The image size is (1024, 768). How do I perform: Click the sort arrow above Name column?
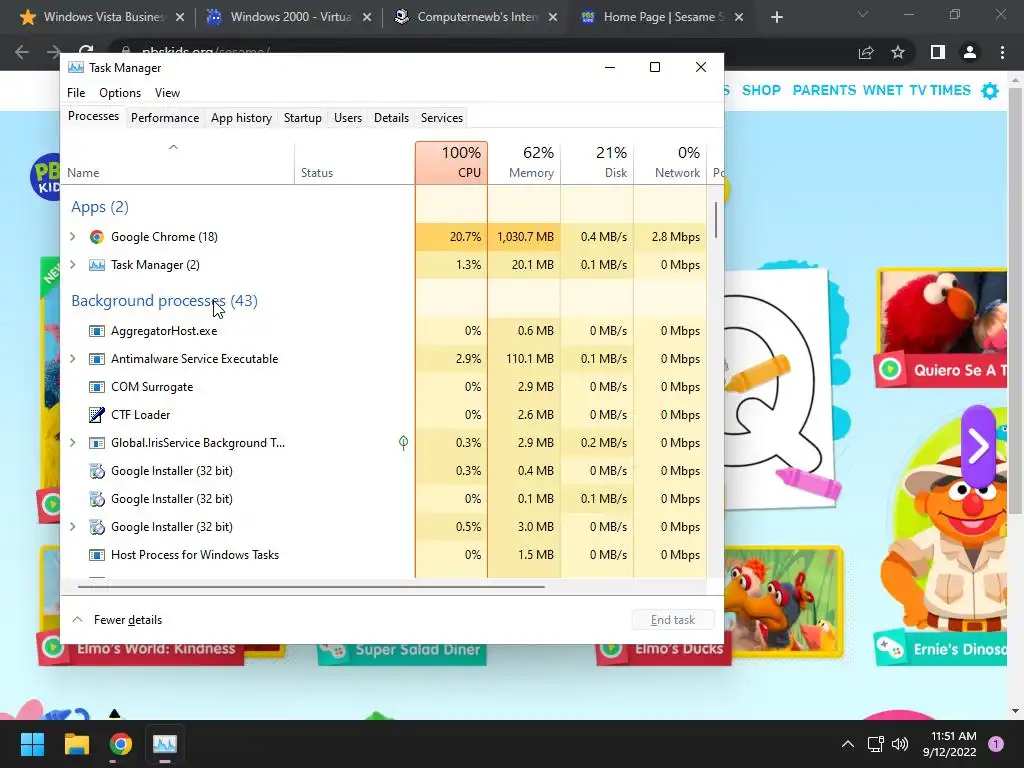173,148
